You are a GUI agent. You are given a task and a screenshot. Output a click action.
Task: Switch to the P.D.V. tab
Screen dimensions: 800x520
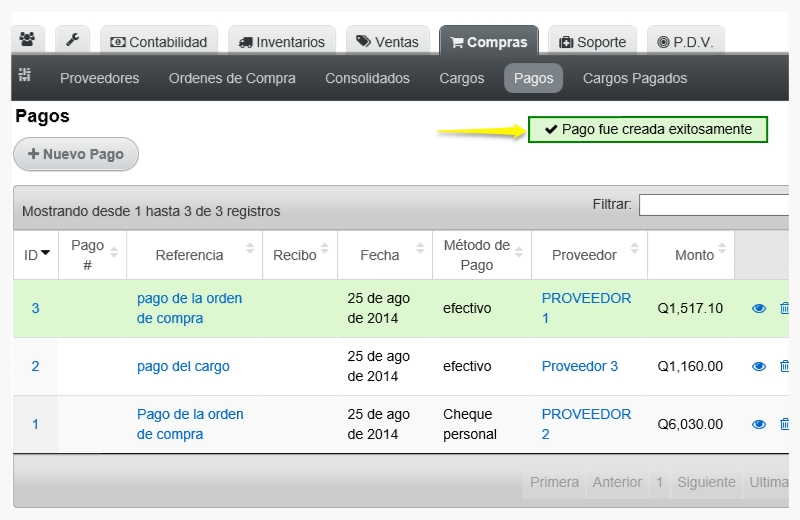pos(685,40)
